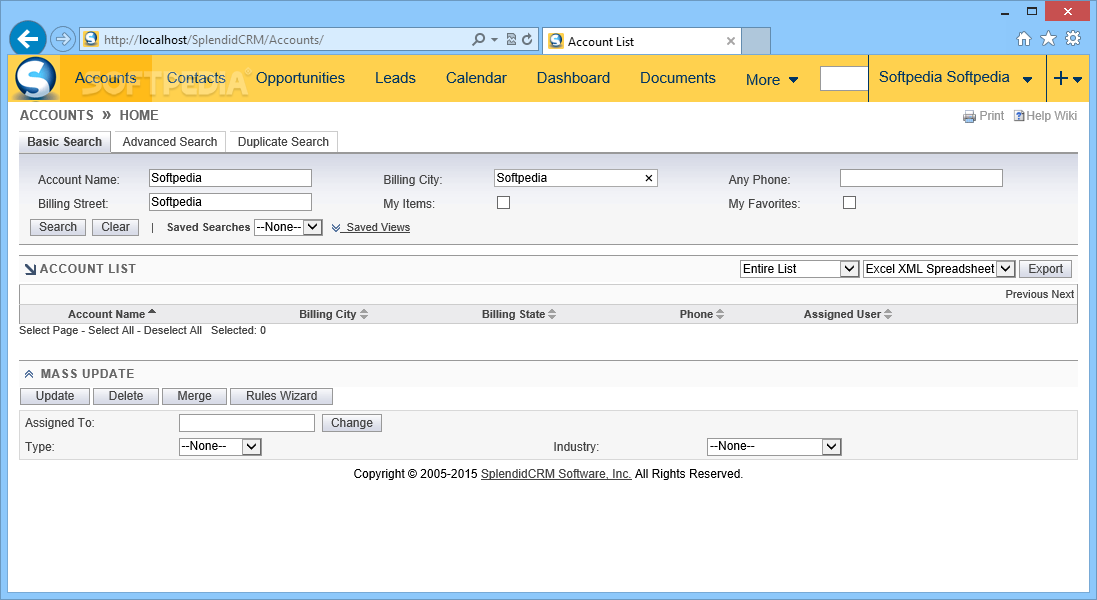Toggle the My Items checkbox
The width and height of the screenshot is (1097, 600).
point(503,203)
